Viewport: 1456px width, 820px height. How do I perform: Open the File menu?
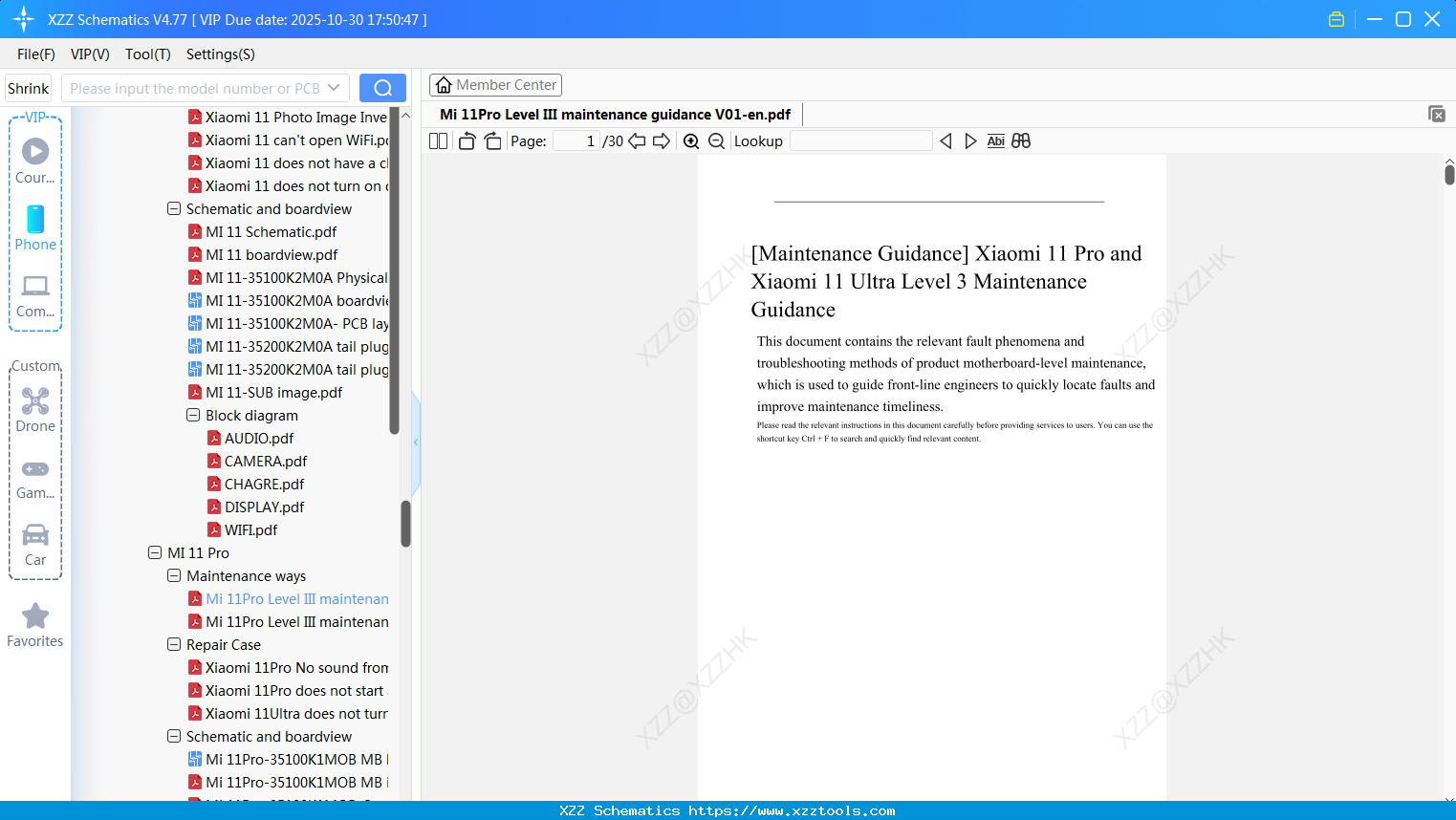point(36,54)
